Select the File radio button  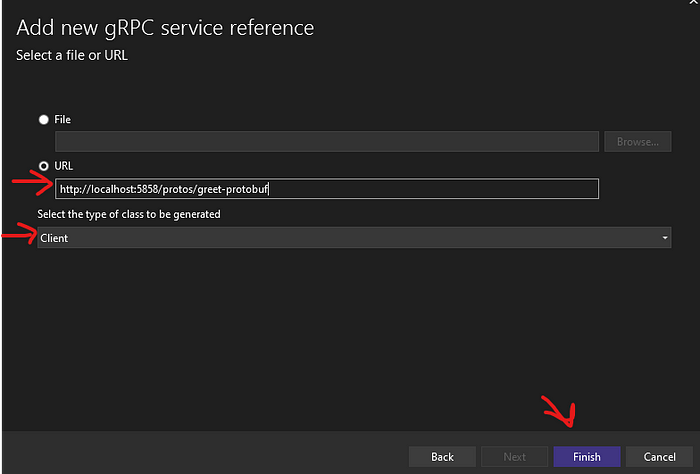coord(43,120)
